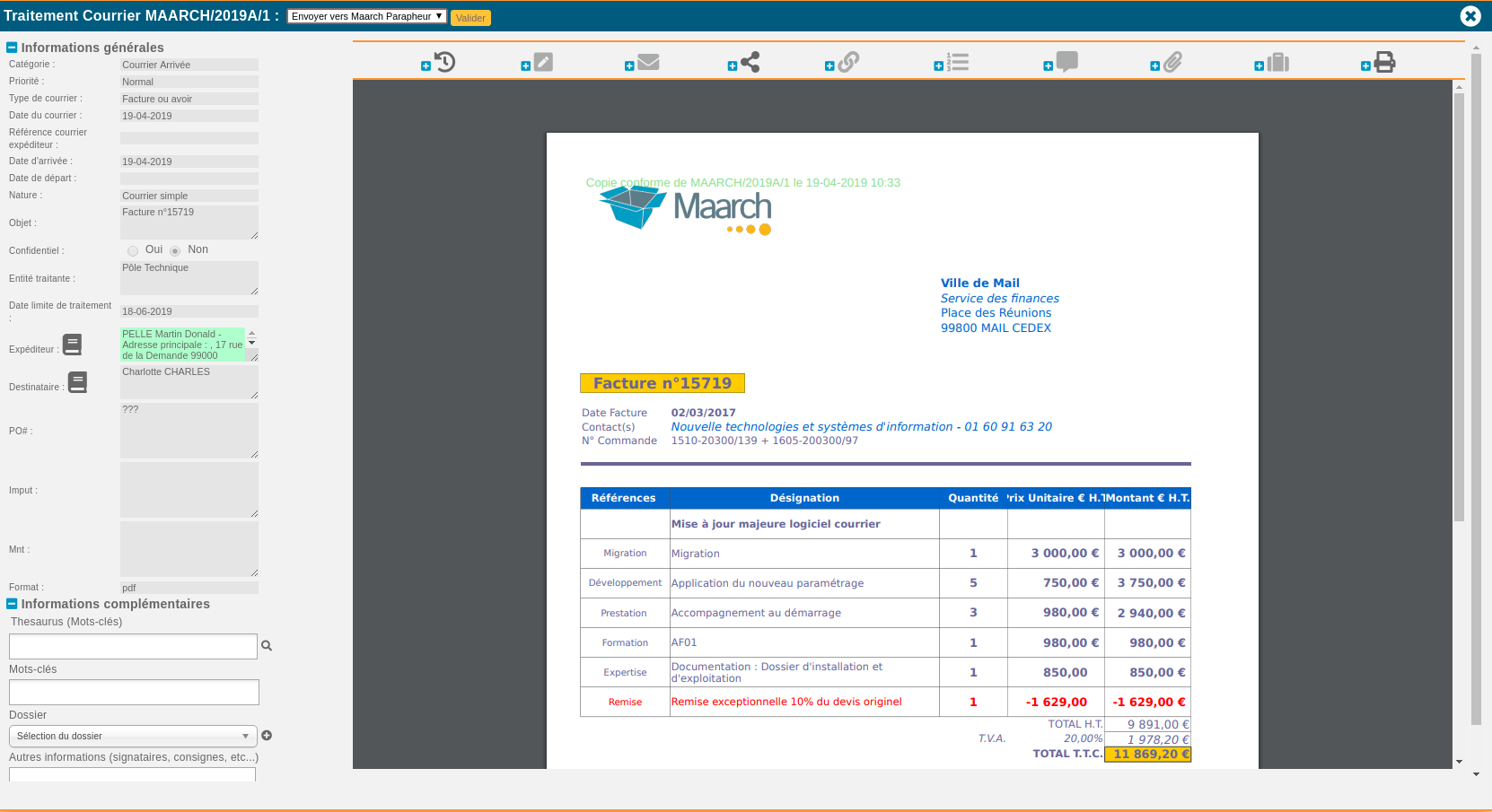The image size is (1492, 812).
Task: Click the Valider button
Action: (470, 18)
